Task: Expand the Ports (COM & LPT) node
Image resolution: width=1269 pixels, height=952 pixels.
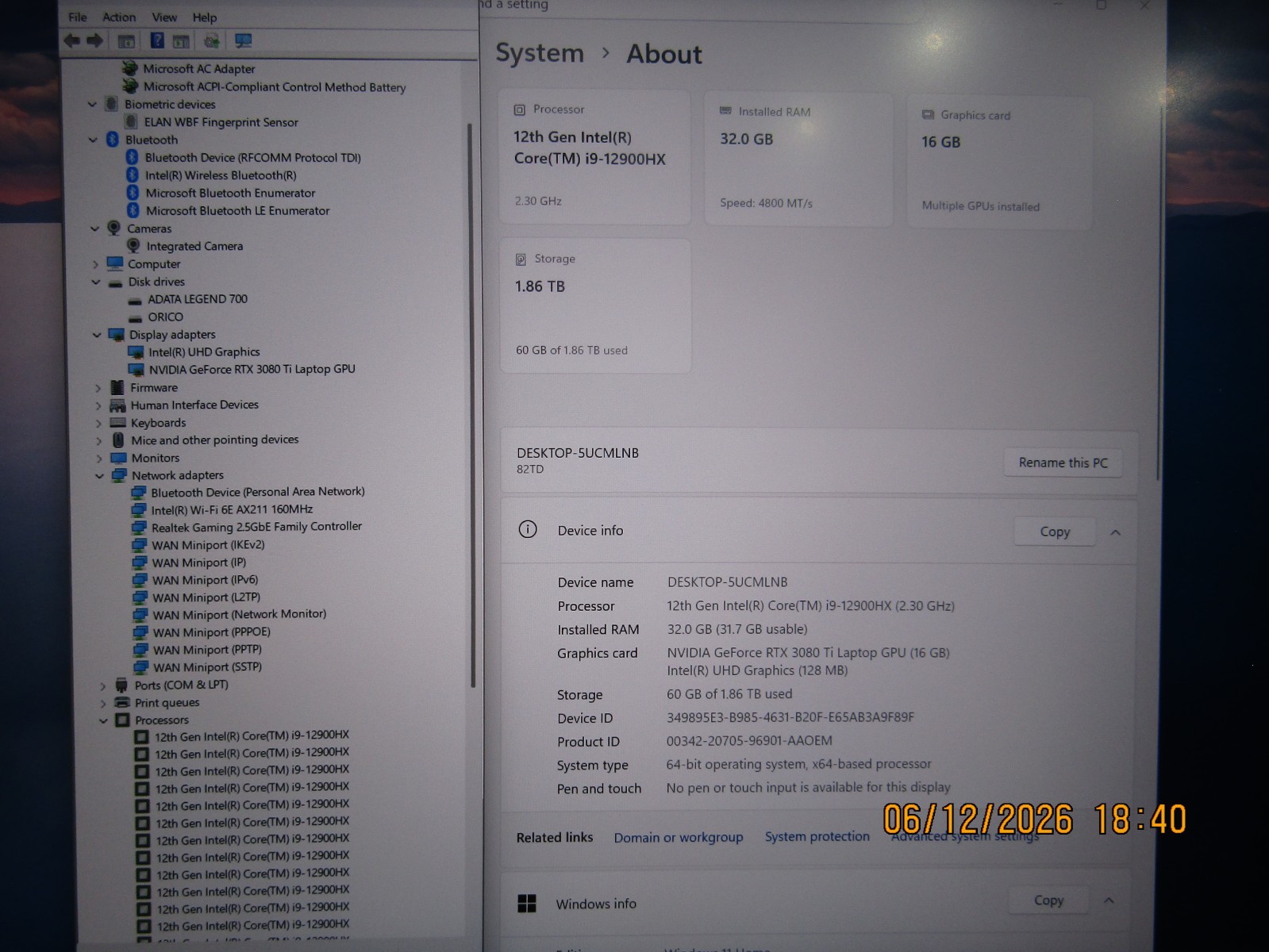Action: point(102,685)
